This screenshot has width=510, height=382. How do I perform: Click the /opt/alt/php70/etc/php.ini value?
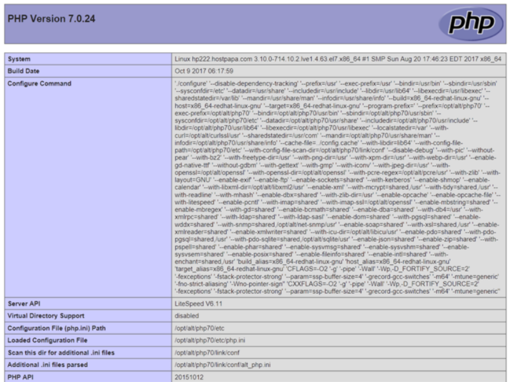[210, 340]
